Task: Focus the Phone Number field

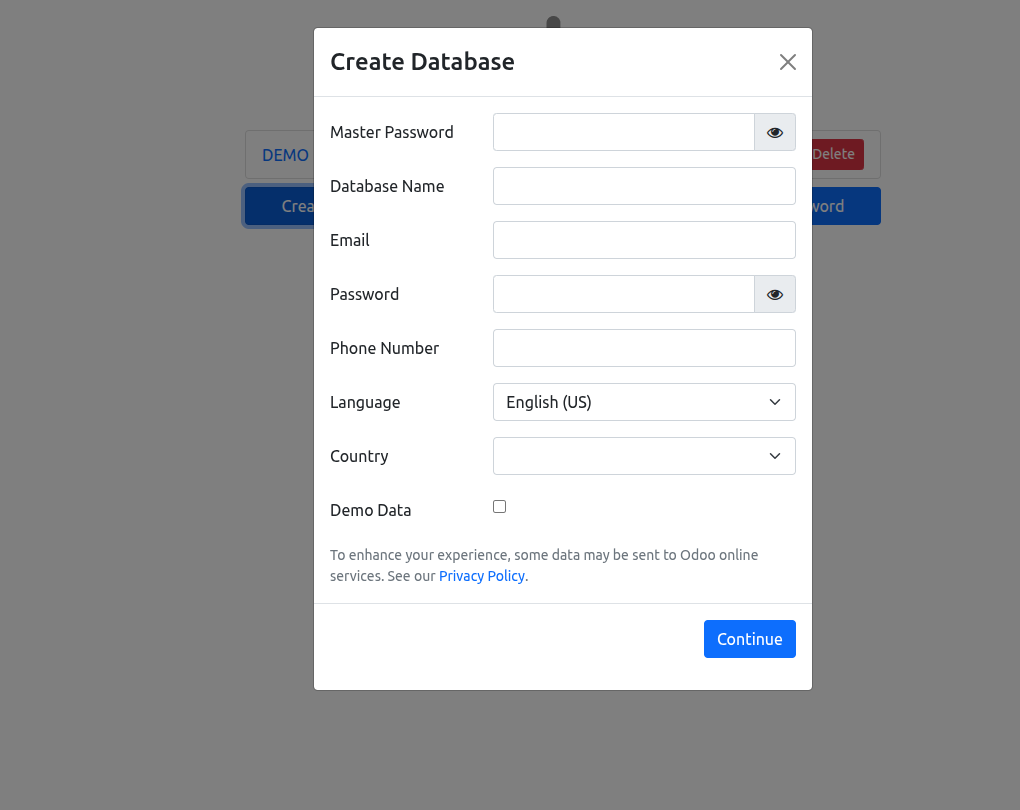Action: pyautogui.click(x=644, y=348)
